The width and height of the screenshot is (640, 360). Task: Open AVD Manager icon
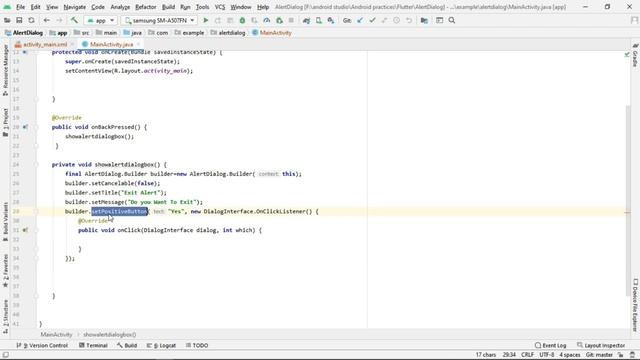pos(319,20)
